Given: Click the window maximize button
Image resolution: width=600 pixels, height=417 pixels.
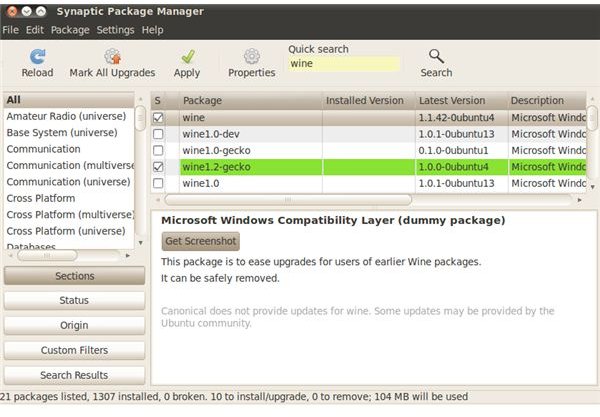Looking at the screenshot, I should (x=41, y=11).
